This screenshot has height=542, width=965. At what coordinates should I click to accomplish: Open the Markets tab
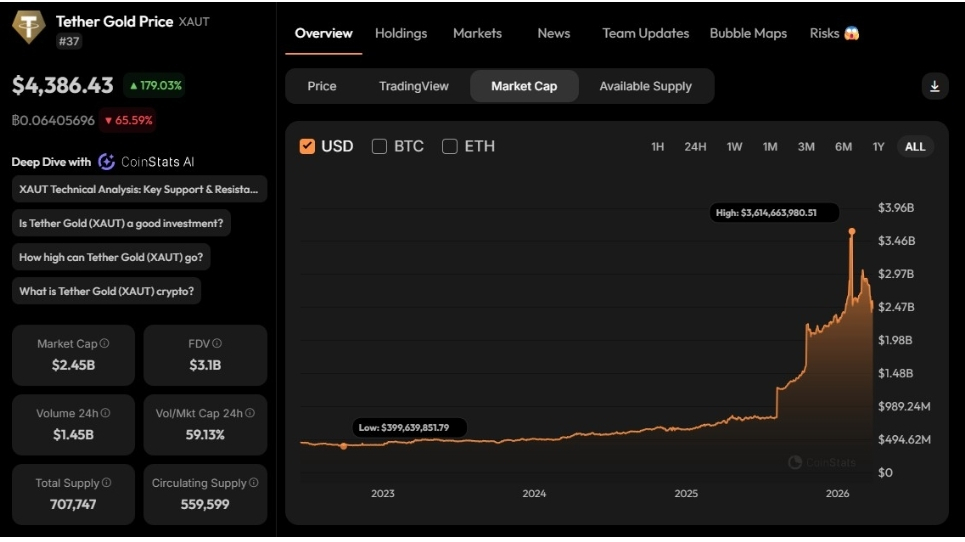[478, 33]
